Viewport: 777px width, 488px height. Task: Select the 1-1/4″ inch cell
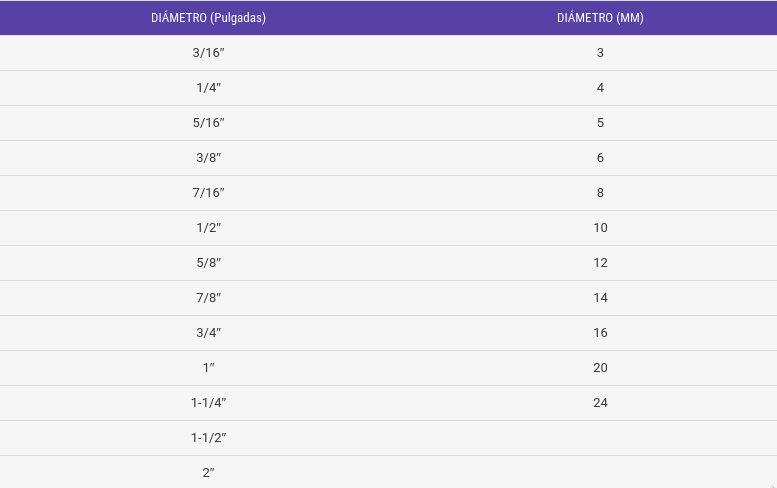tap(208, 403)
